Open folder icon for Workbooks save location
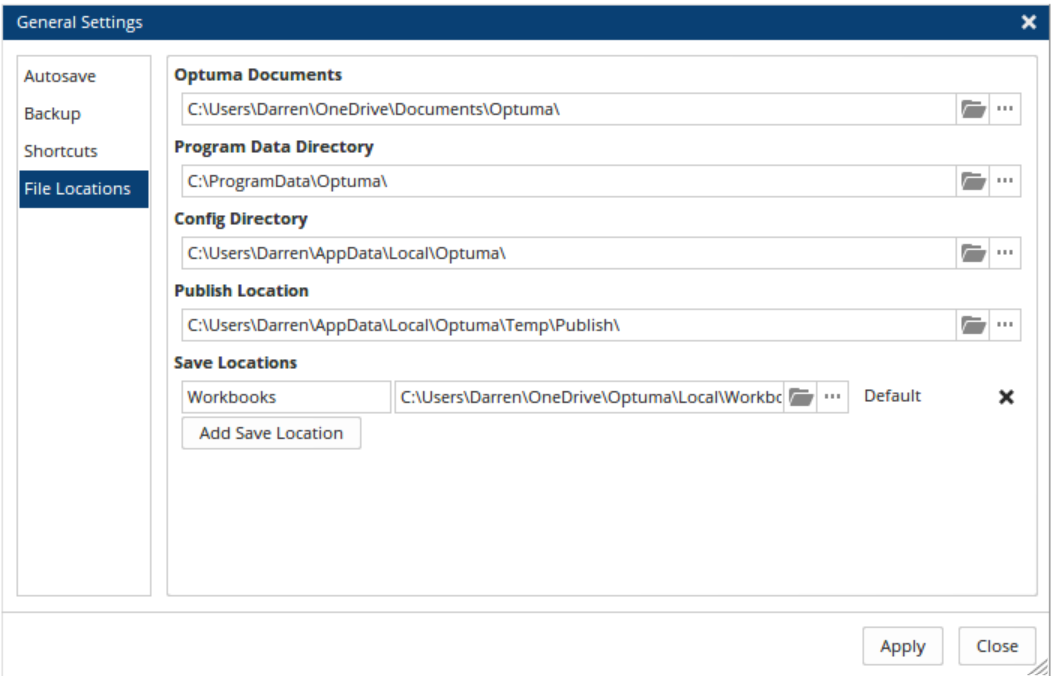This screenshot has height=676, width=1051. tap(800, 397)
